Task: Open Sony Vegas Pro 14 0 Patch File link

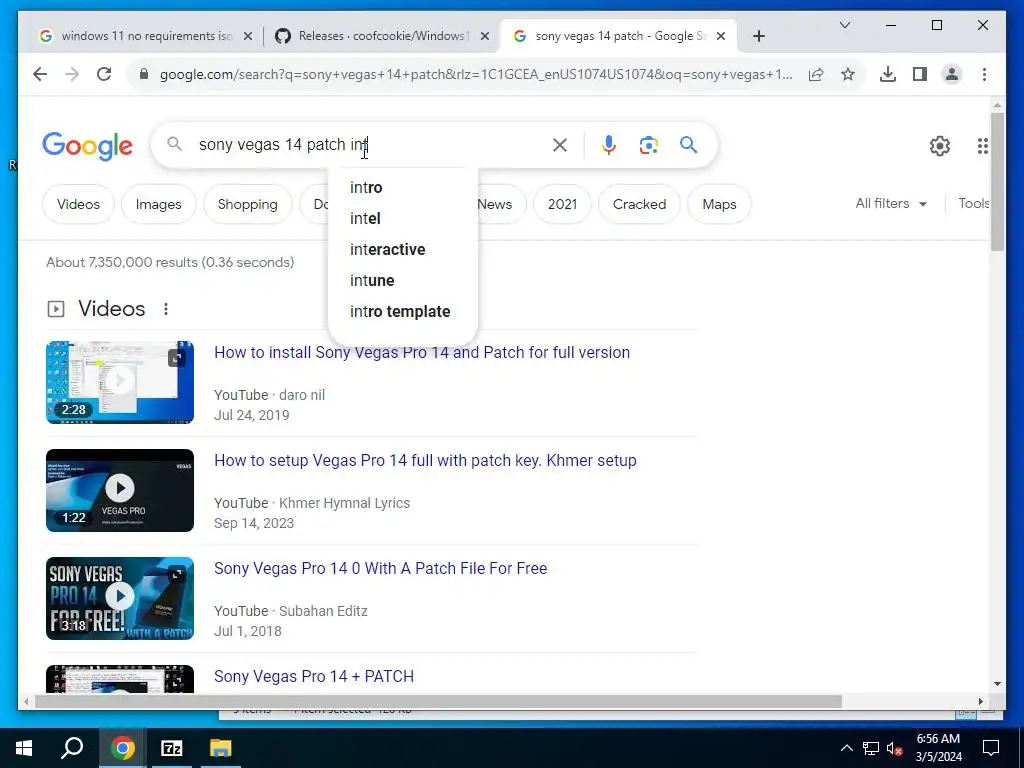Action: [x=381, y=568]
